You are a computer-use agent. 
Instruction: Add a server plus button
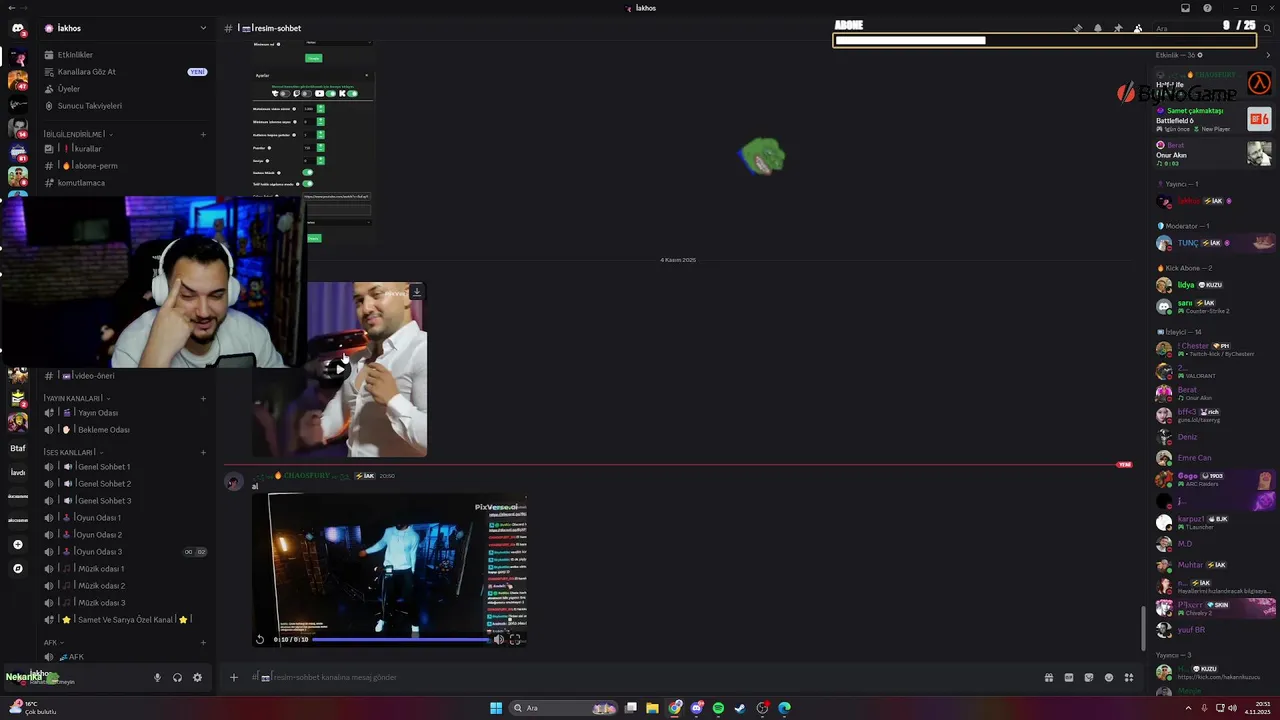[17, 545]
